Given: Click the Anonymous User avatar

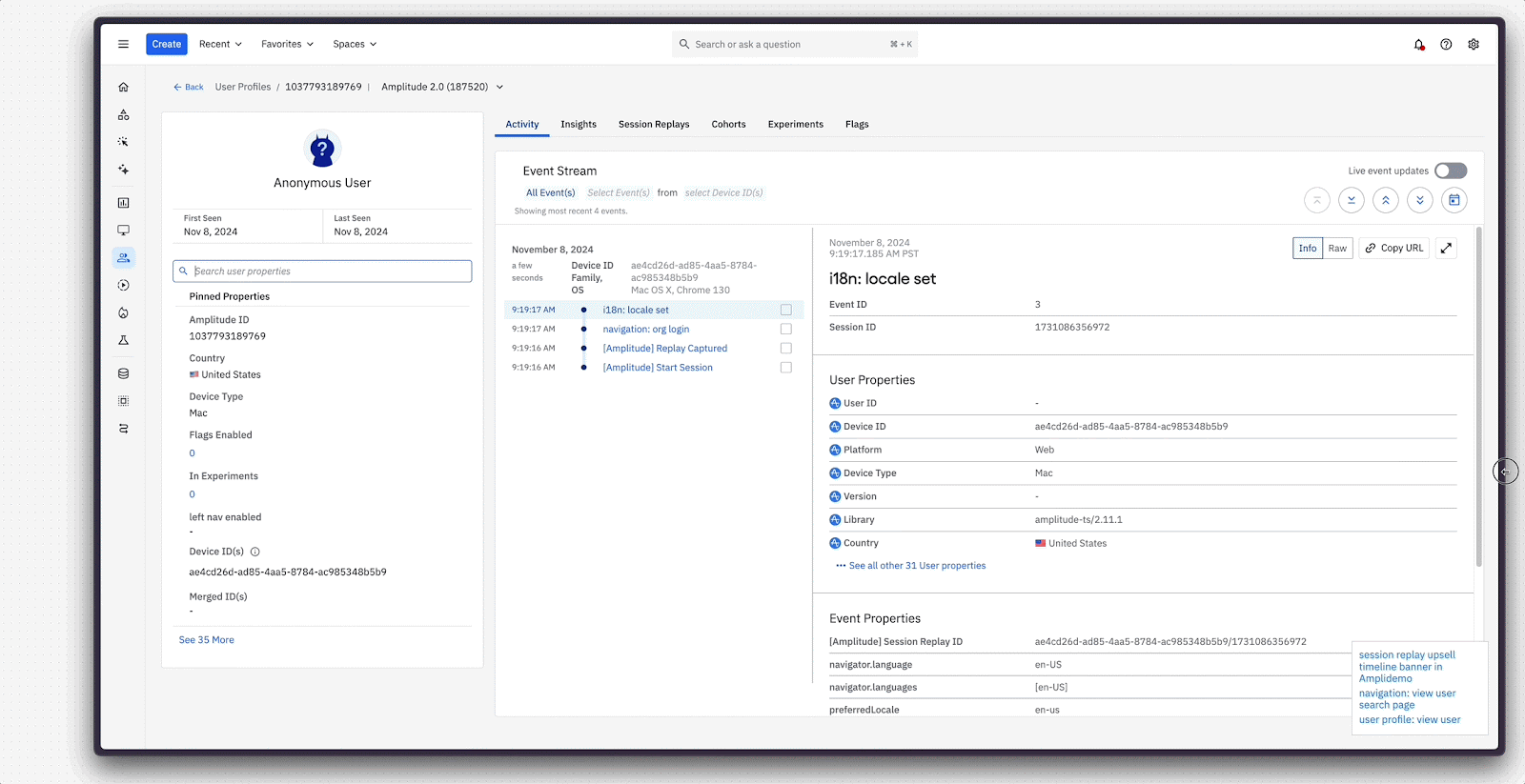Looking at the screenshot, I should click(x=322, y=149).
